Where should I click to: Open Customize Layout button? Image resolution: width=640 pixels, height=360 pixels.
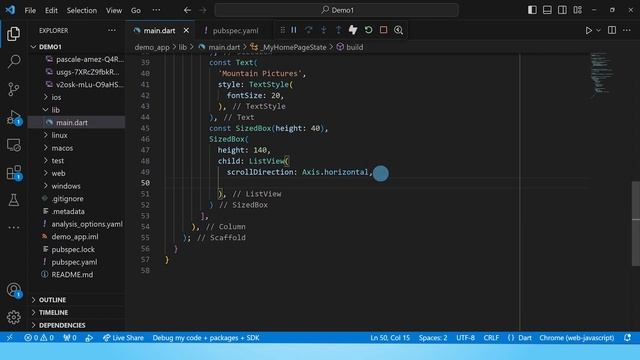tap(577, 10)
